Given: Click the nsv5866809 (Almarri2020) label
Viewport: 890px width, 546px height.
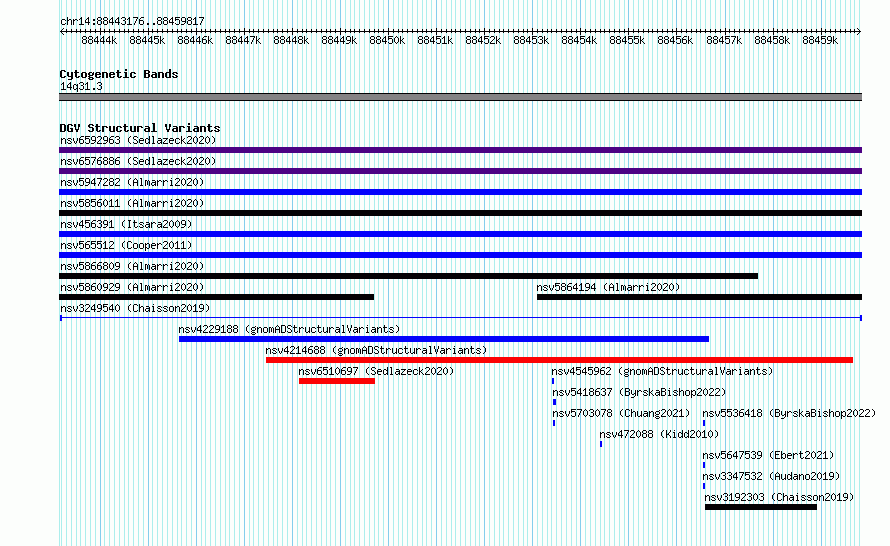Looking at the screenshot, I should click(x=132, y=266).
